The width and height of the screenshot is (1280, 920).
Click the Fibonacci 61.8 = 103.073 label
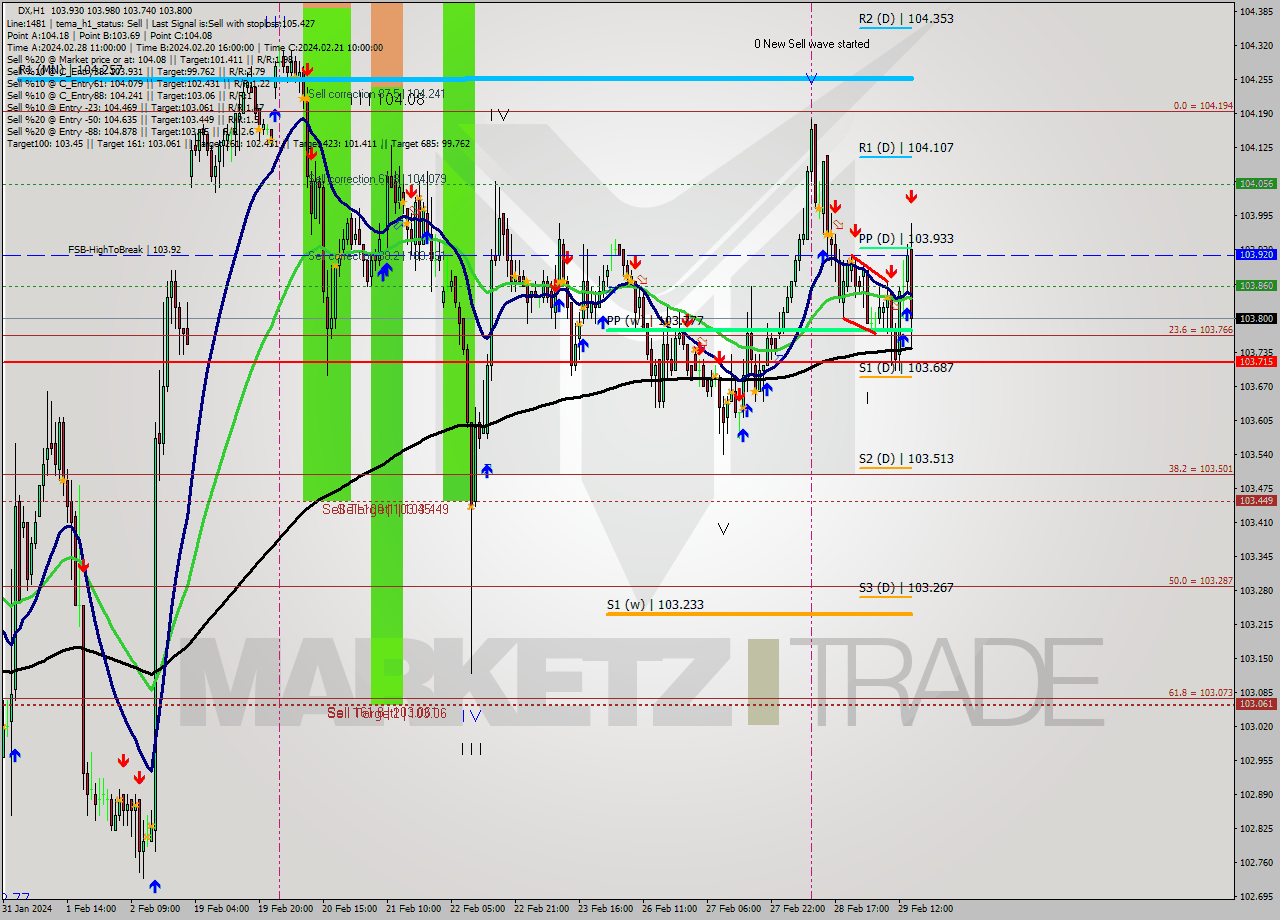click(x=1201, y=692)
